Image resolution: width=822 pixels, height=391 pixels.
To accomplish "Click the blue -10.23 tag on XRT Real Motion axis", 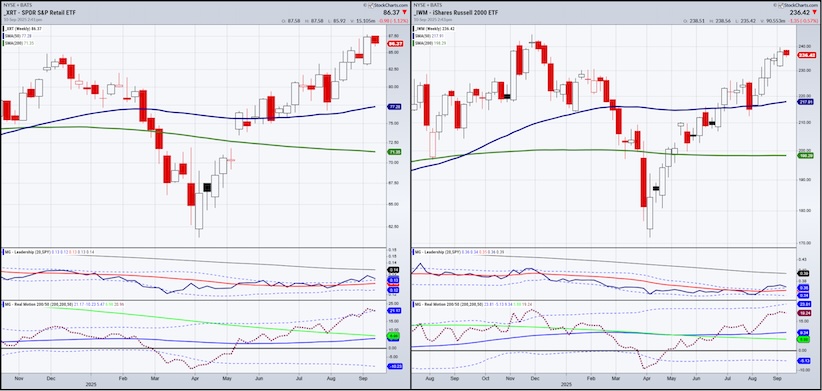I will coord(395,366).
